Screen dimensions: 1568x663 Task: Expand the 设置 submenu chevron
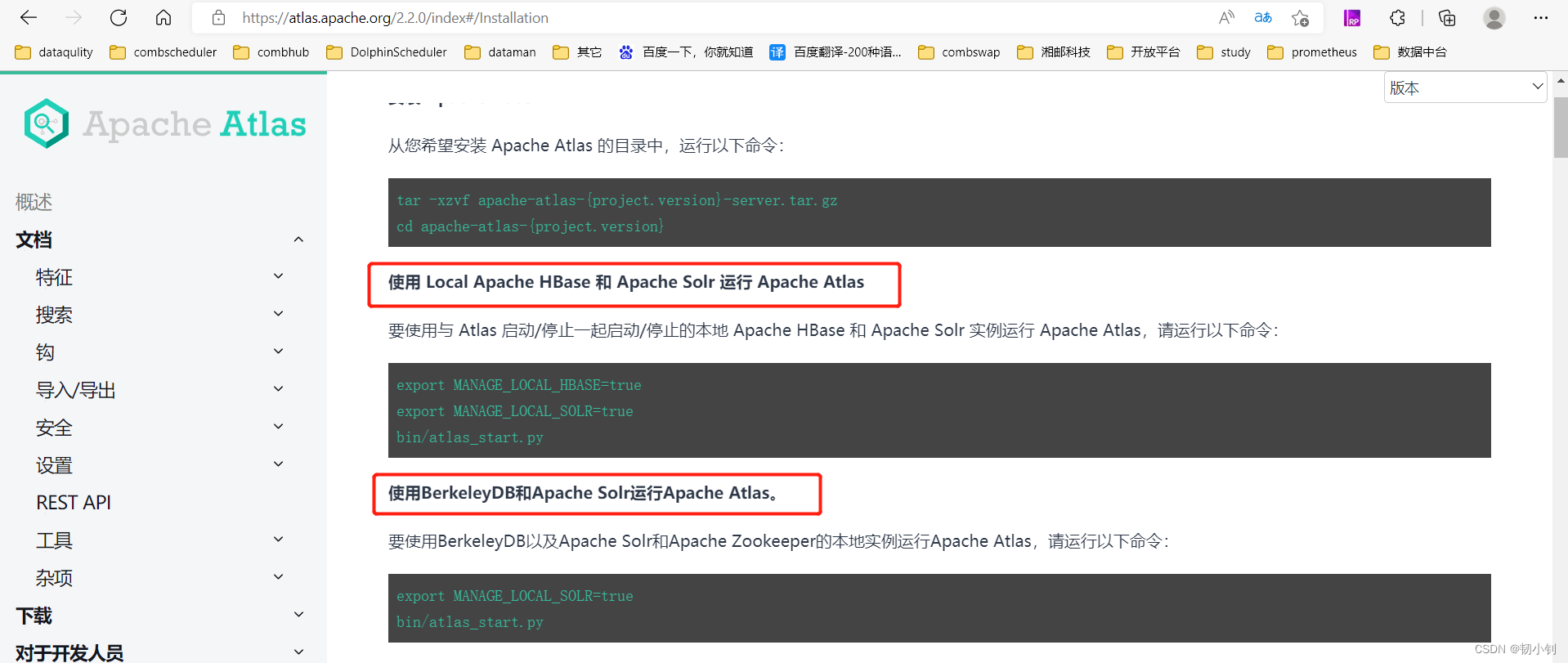click(278, 464)
